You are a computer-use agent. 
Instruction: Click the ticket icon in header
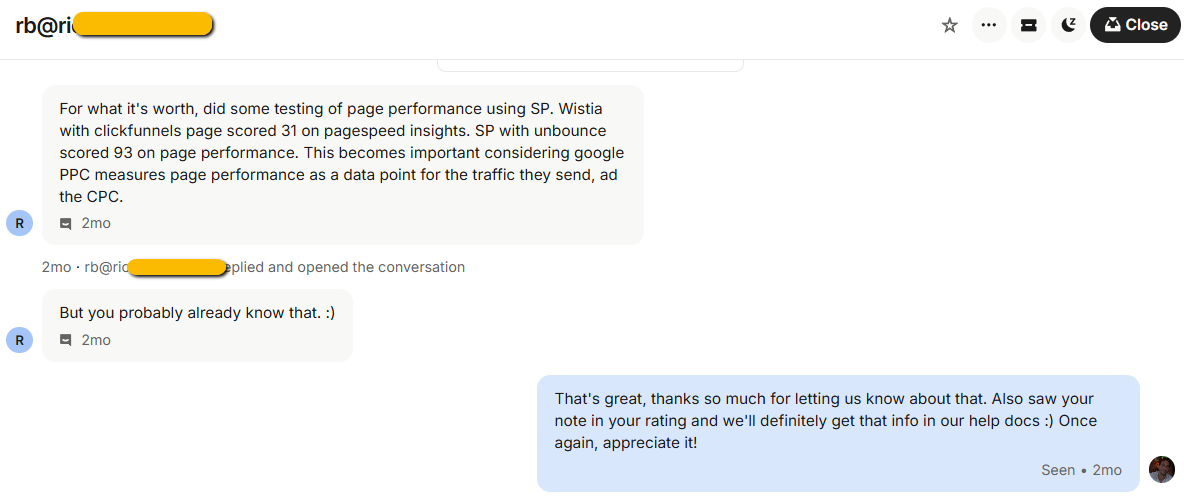(1028, 26)
